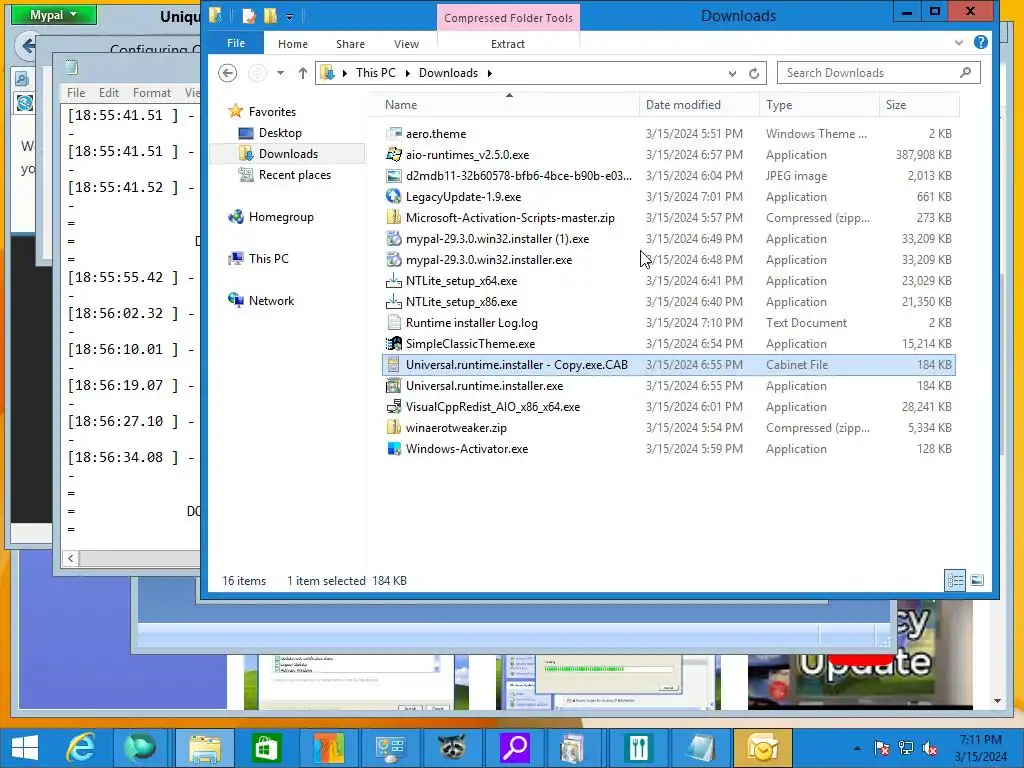This screenshot has height=768, width=1024.
Task: Open Notepad's File menu
Action: pos(76,93)
